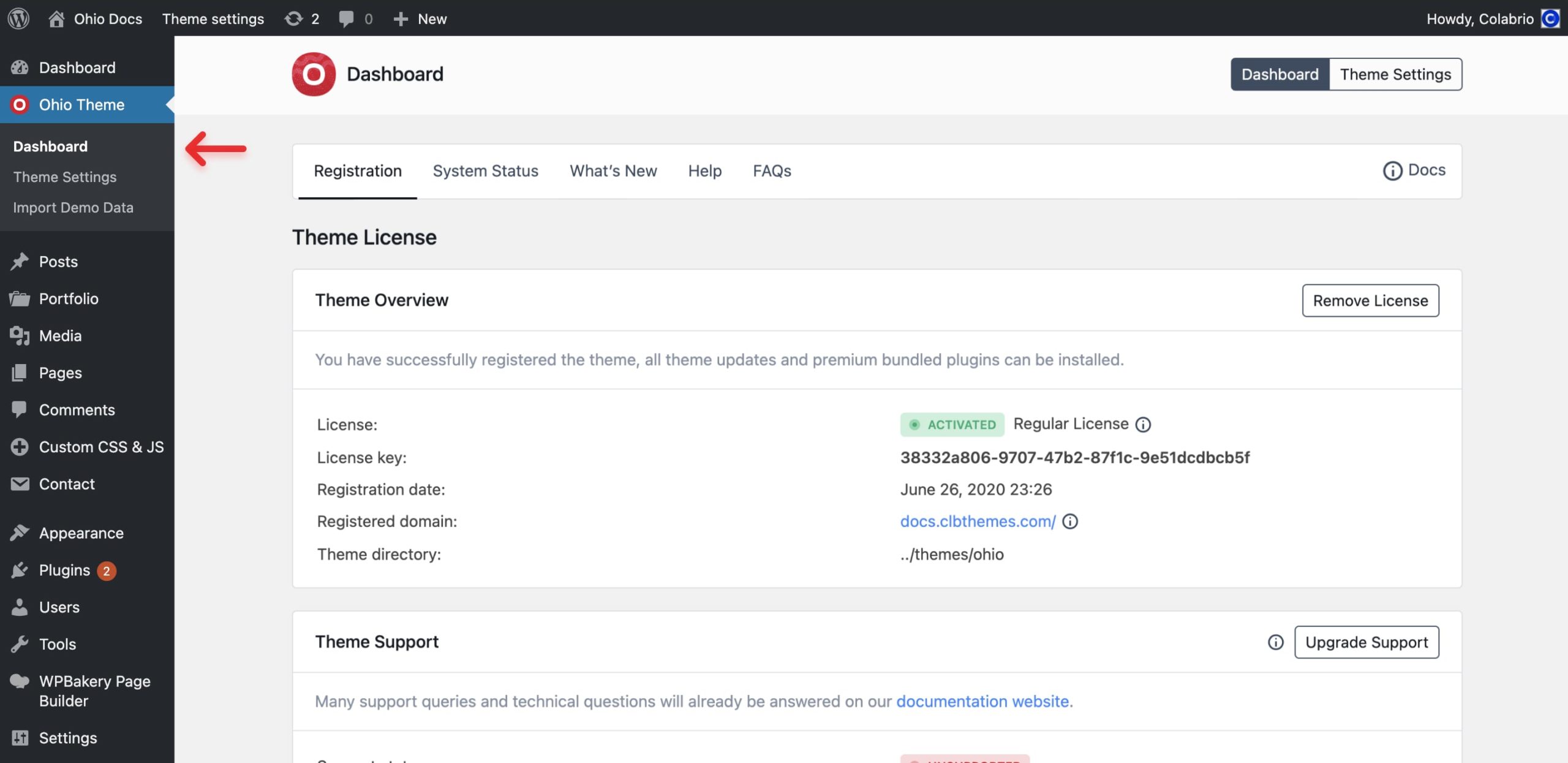Image resolution: width=1568 pixels, height=763 pixels.
Task: Click the Remove License button
Action: pos(1370,301)
